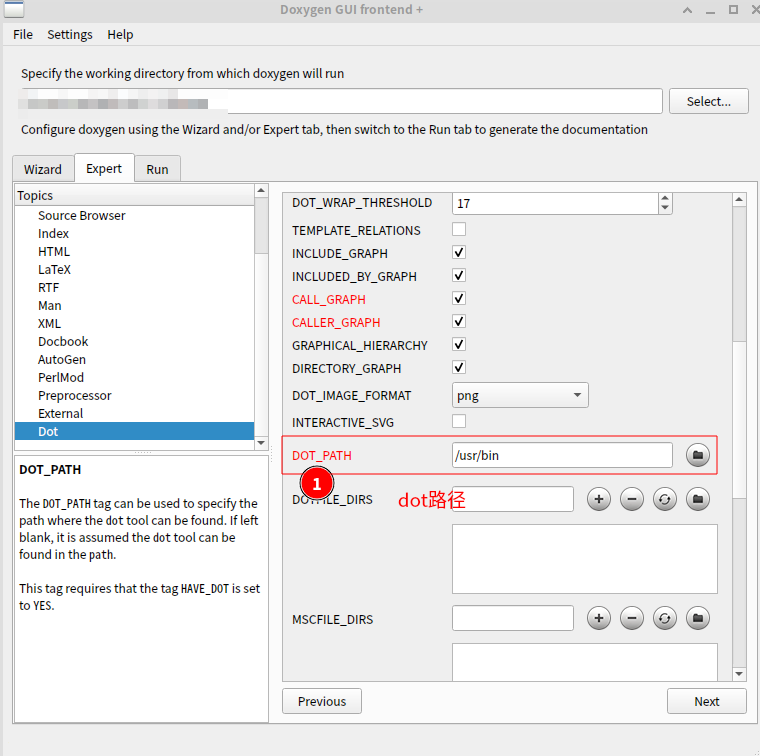The width and height of the screenshot is (760, 756).
Task: Open the File menu
Action: pos(23,34)
